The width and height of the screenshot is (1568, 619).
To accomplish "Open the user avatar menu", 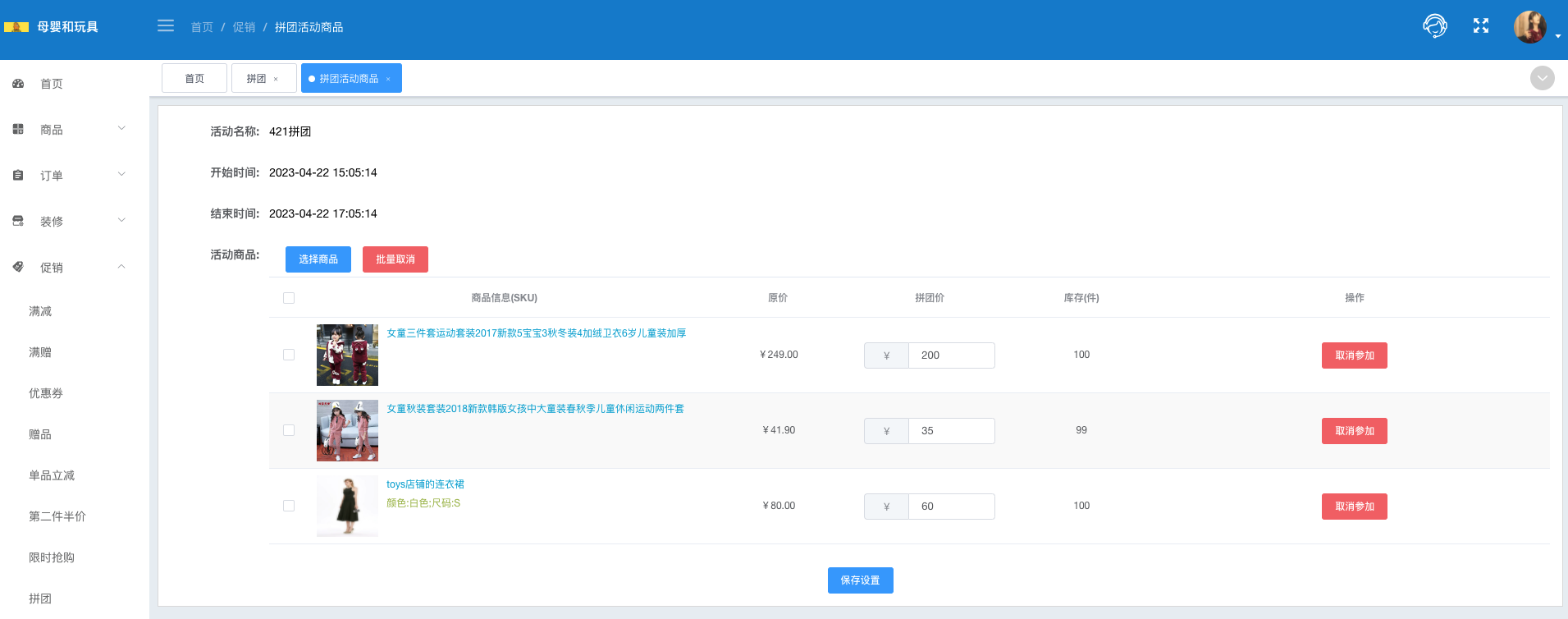I will 1529,27.
